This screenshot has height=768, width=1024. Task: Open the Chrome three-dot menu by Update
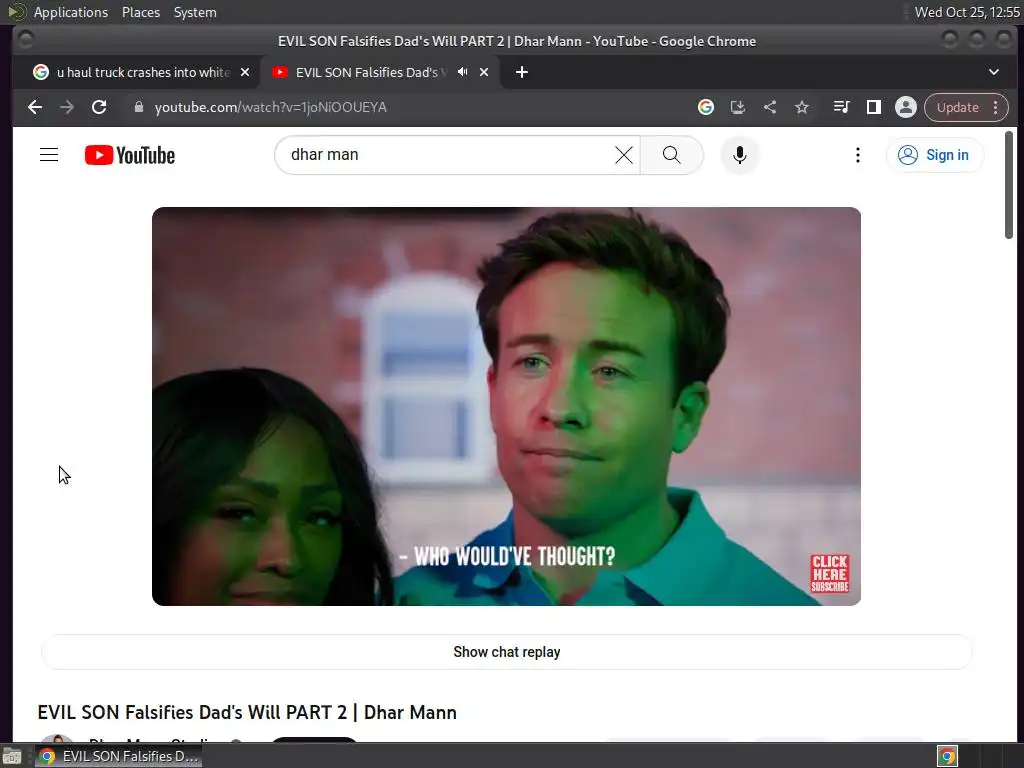996,107
